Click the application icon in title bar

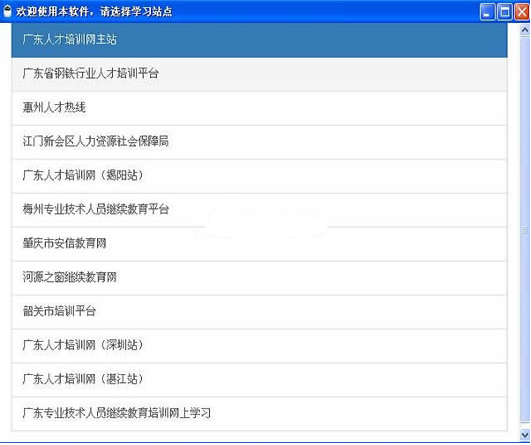[7, 12]
